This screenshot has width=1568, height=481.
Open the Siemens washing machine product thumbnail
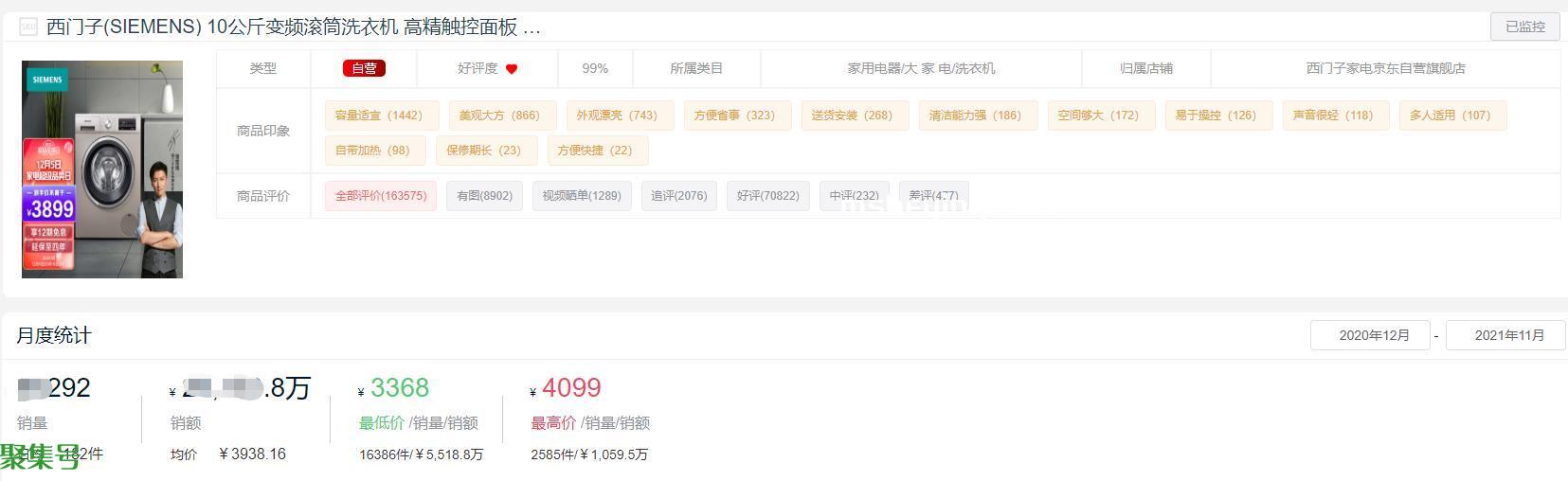[x=102, y=169]
